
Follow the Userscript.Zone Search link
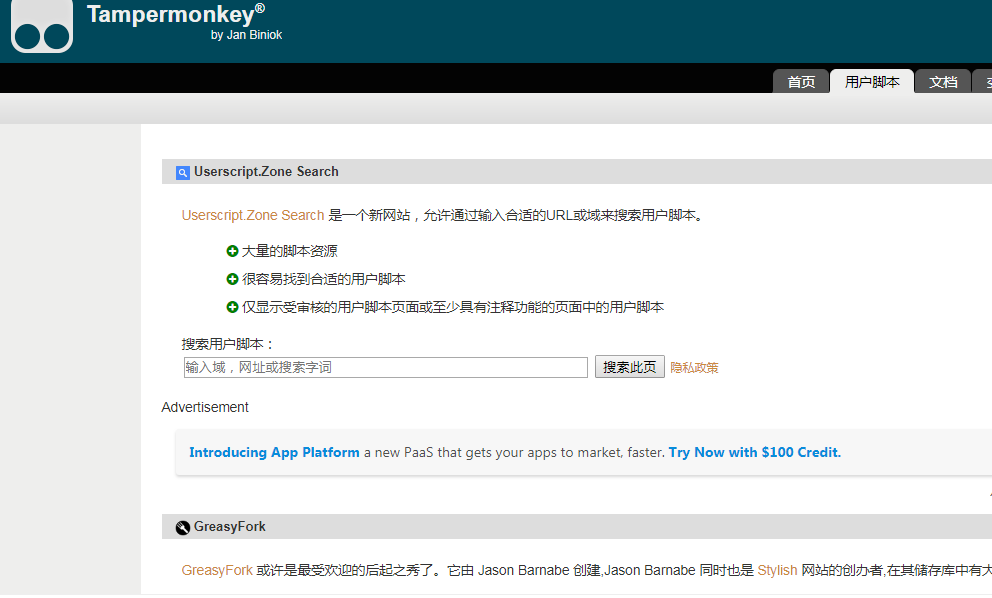pos(252,214)
